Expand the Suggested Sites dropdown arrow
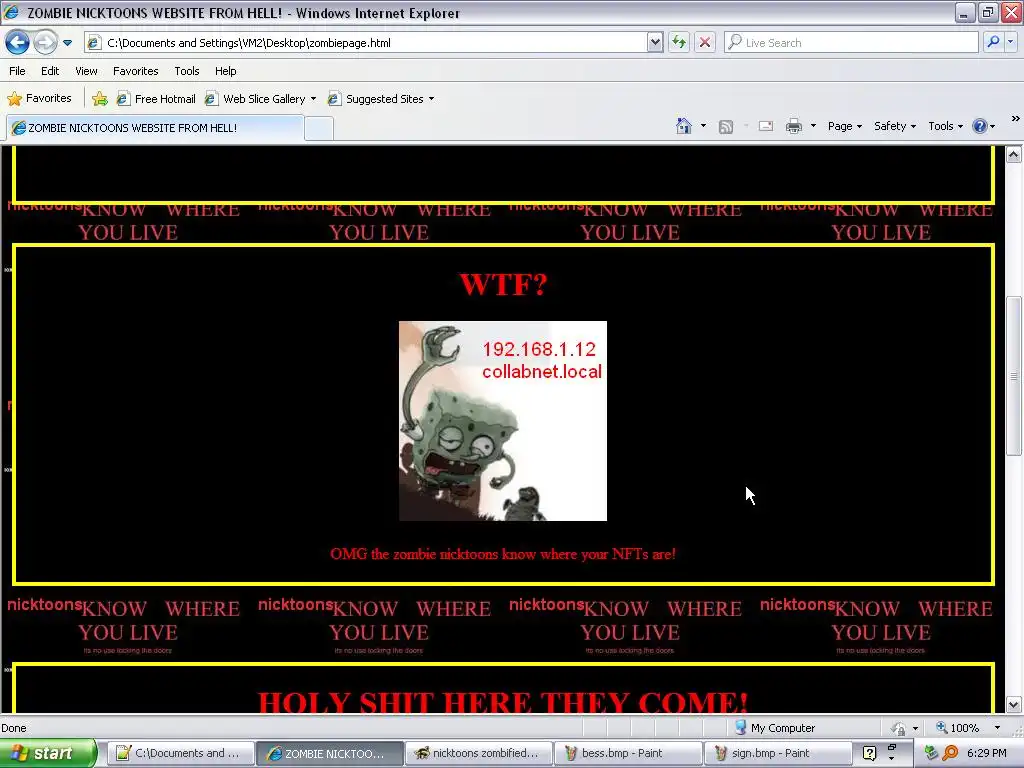1024x768 pixels. click(431, 99)
